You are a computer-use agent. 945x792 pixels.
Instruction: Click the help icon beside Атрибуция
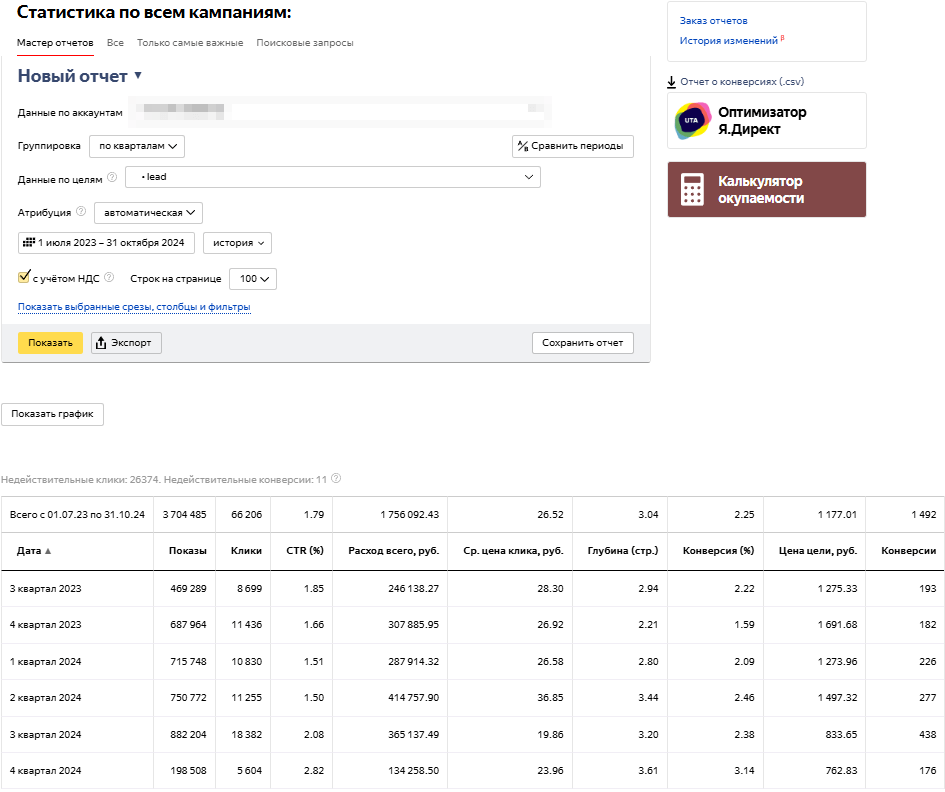(81, 212)
